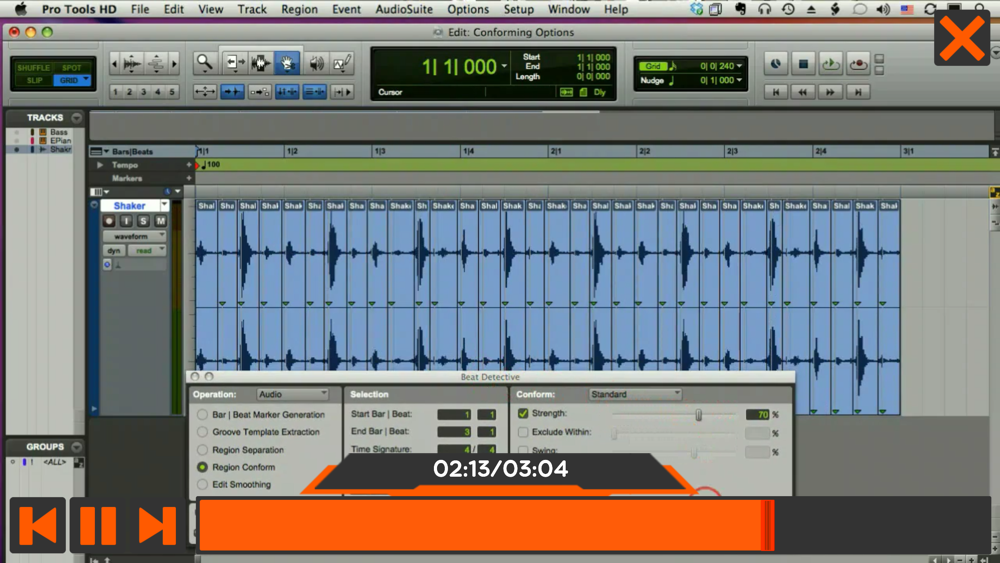Enable input monitoring on Shaker track
Image resolution: width=1000 pixels, height=563 pixels.
pyautogui.click(x=126, y=221)
